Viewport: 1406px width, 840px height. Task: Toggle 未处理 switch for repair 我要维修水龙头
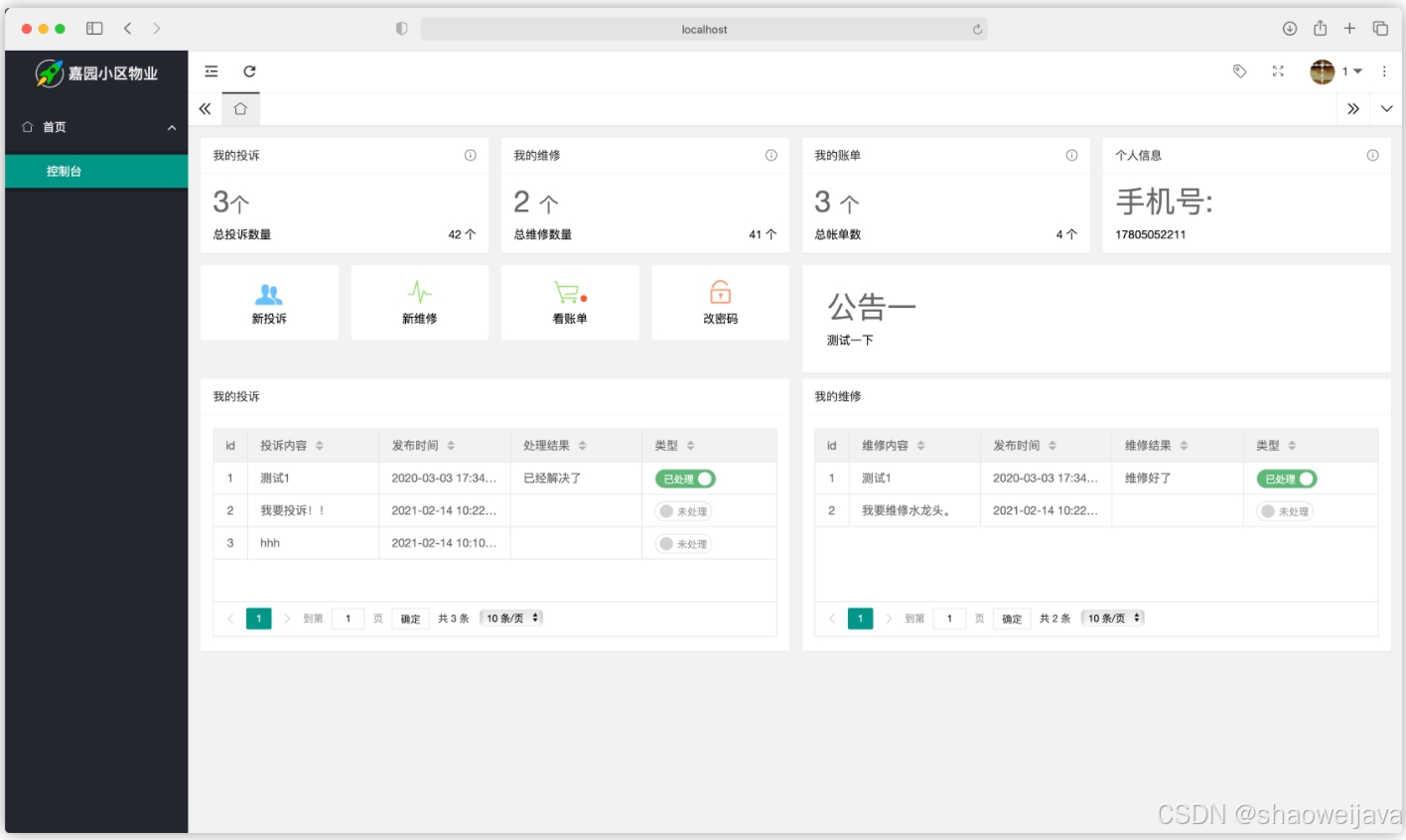pyautogui.click(x=1285, y=511)
